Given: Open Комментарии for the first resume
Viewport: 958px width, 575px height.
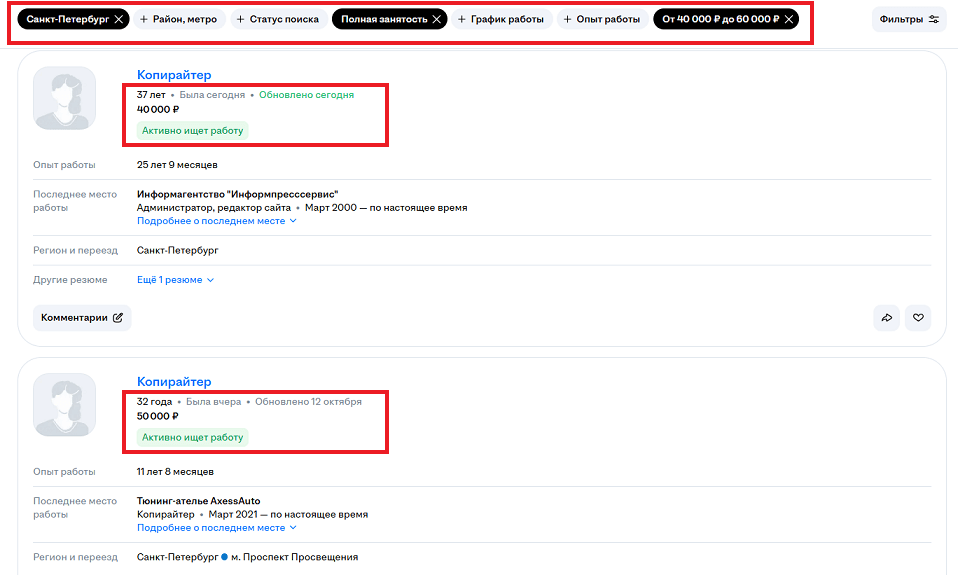Looking at the screenshot, I should [x=82, y=318].
